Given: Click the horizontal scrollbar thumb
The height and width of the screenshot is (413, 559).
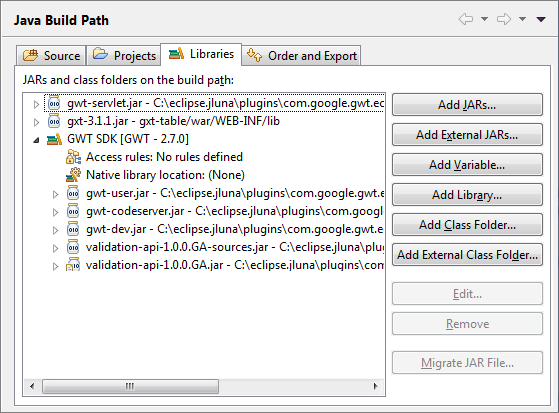Looking at the screenshot, I should coord(130,386).
